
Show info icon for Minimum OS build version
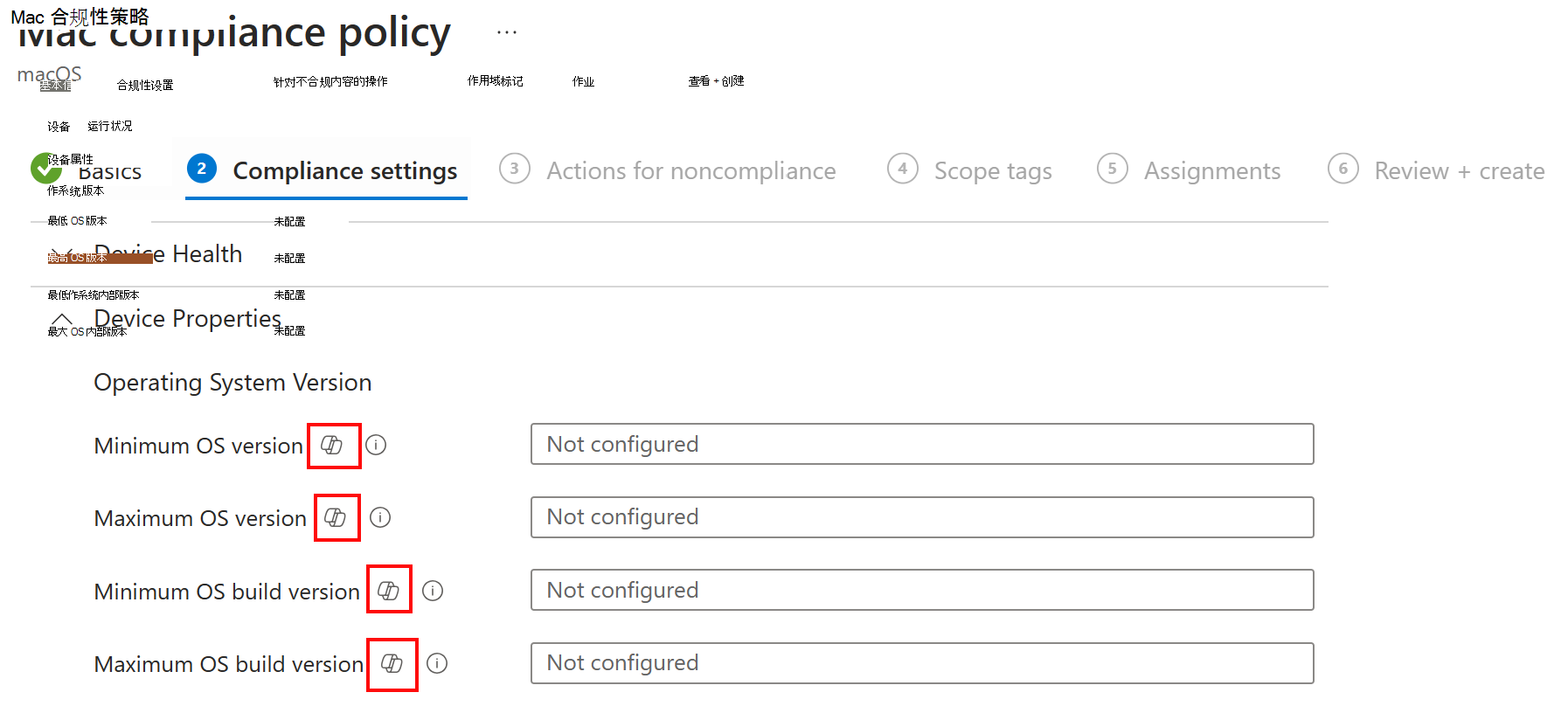(433, 591)
